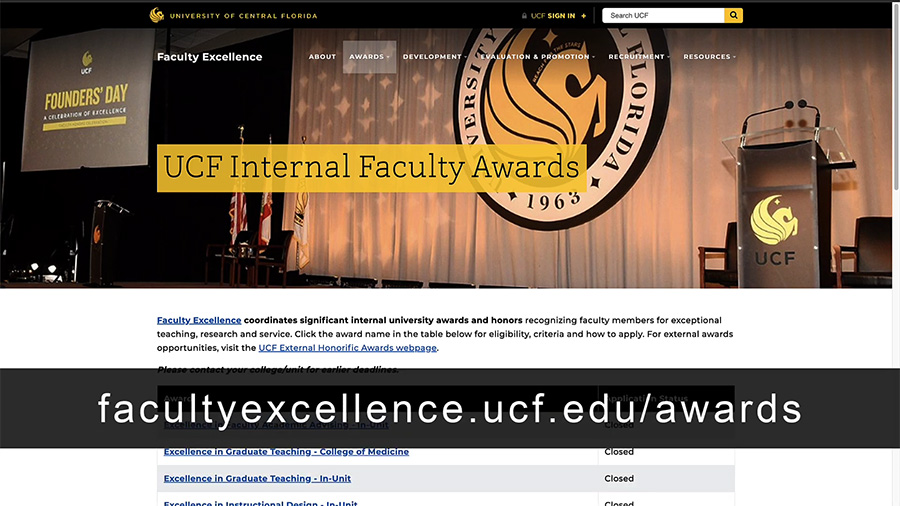The image size is (900, 506).
Task: Open the UCF External Honorific Awards webpage link
Action: 347,348
